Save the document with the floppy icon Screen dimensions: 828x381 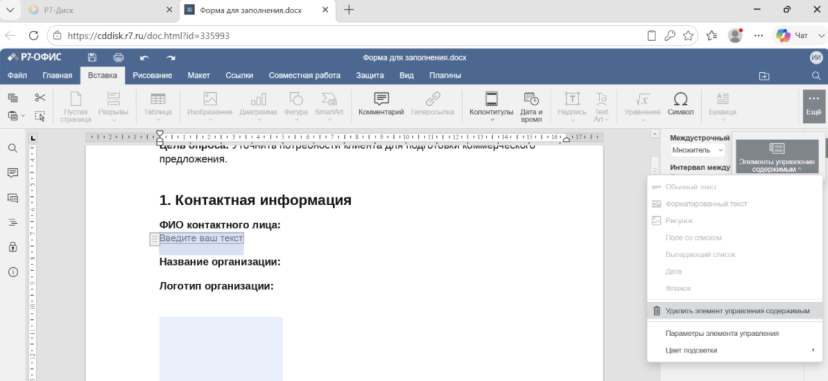click(92, 58)
